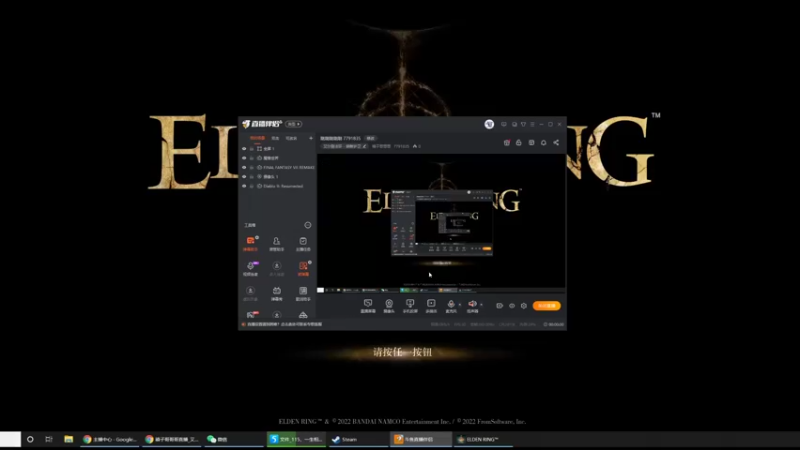The width and height of the screenshot is (800, 450).
Task: Toggle visibility of the 全屏 1 source
Action: [x=244, y=148]
